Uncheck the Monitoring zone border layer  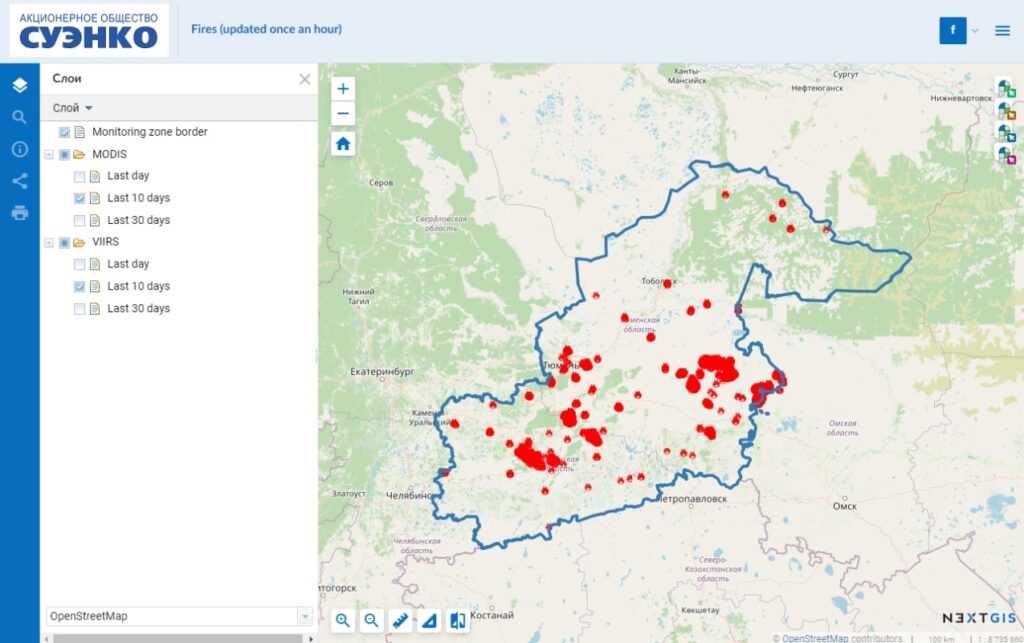point(65,132)
